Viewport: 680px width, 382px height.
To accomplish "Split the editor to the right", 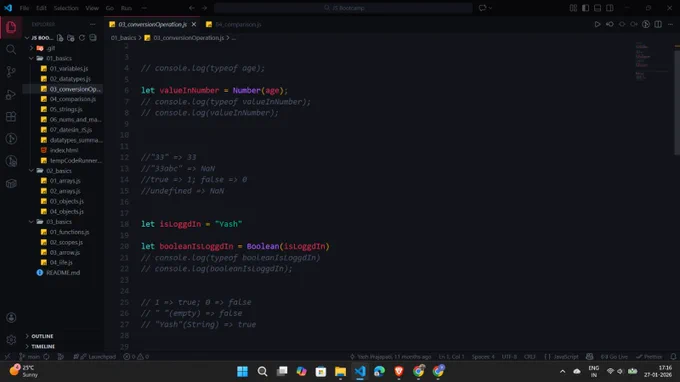I will click(658, 24).
